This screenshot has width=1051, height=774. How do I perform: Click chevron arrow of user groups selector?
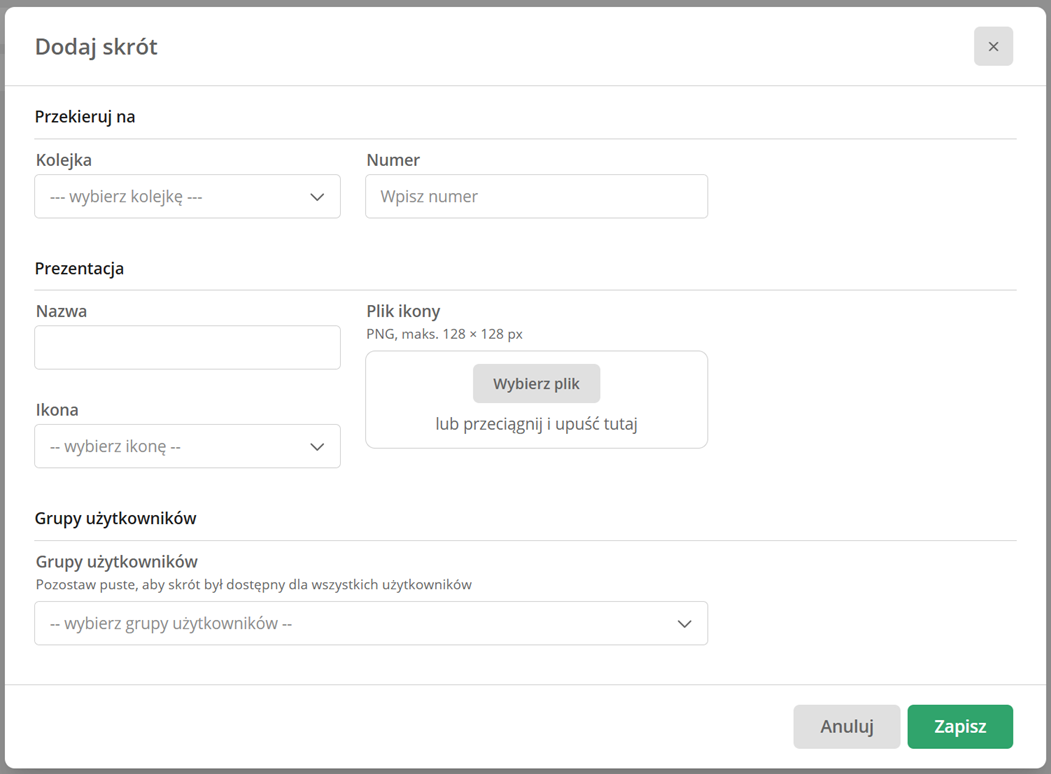coord(684,624)
